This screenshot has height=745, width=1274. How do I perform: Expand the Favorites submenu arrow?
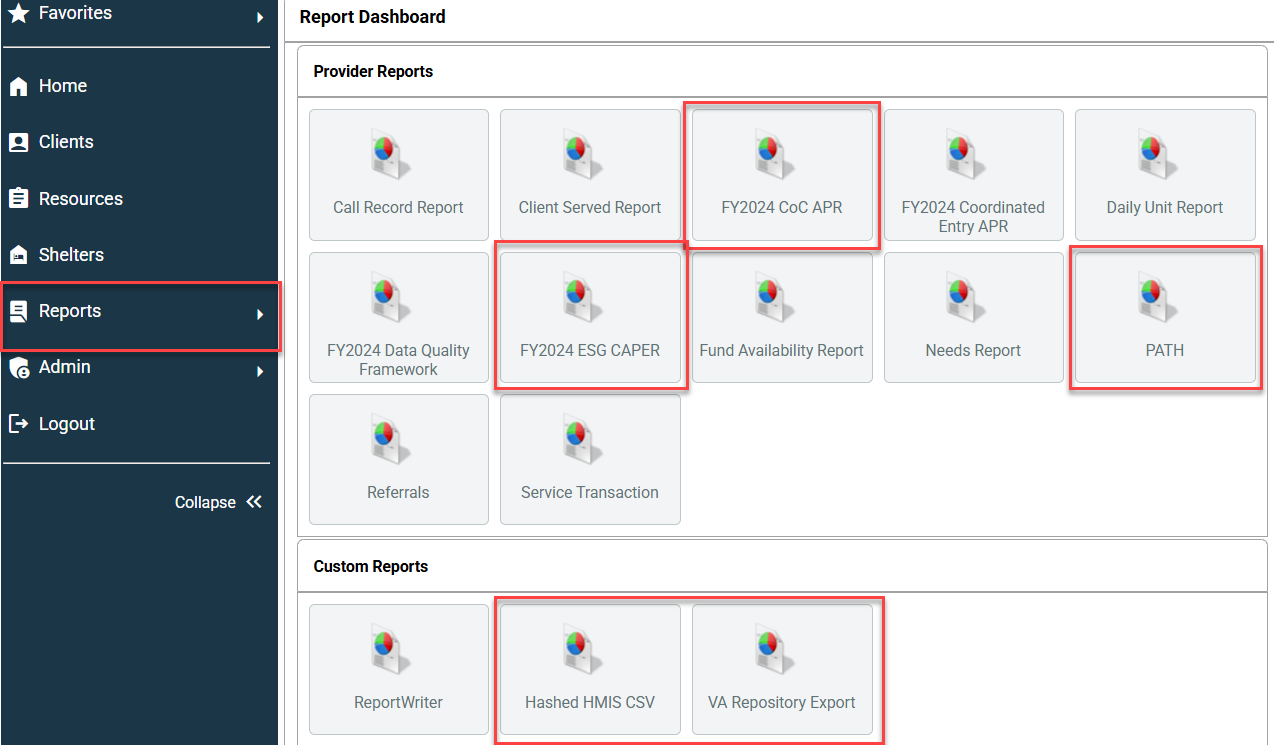pos(259,17)
